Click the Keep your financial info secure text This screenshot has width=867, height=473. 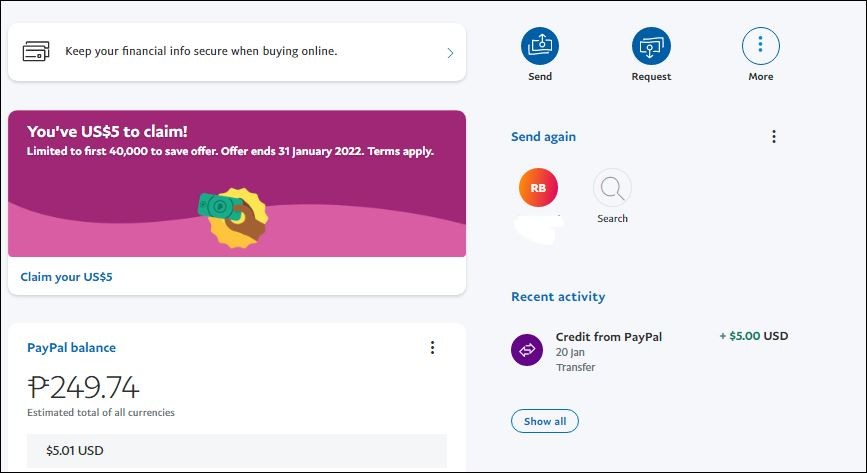[201, 51]
